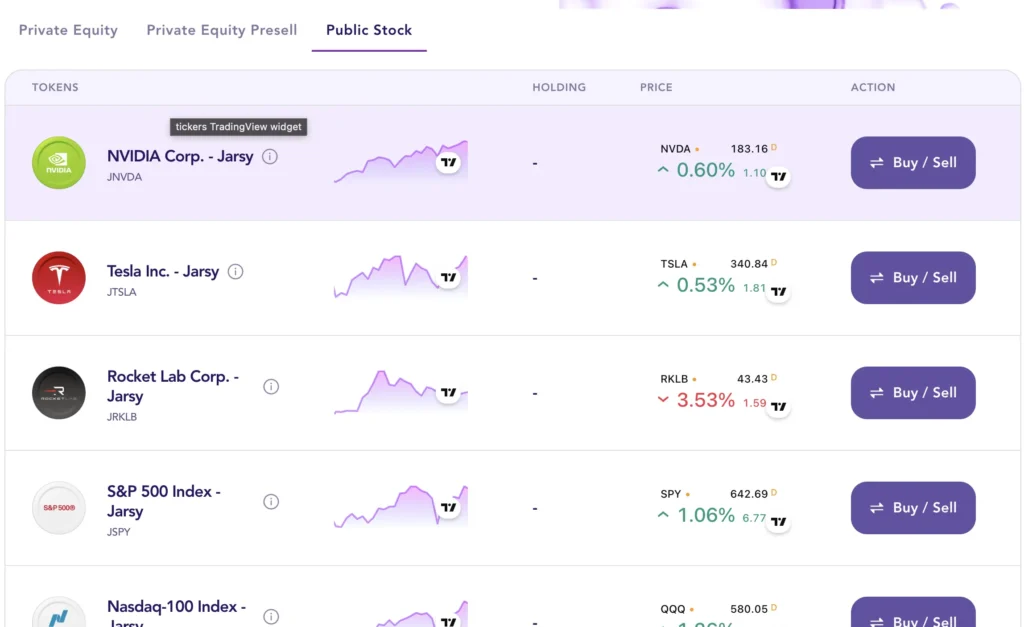Click Buy / Sell for S&P 500 Index
Image resolution: width=1024 pixels, height=627 pixels.
pos(913,507)
